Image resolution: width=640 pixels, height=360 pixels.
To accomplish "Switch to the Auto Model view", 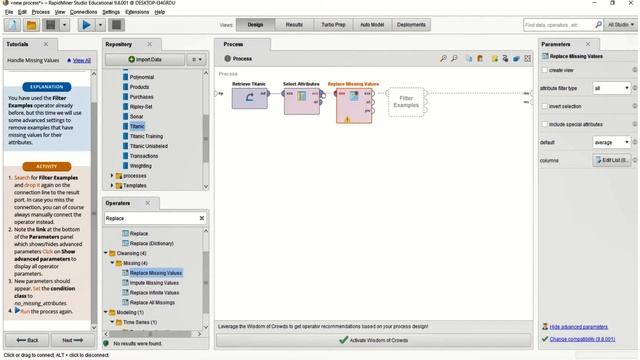I will (372, 25).
